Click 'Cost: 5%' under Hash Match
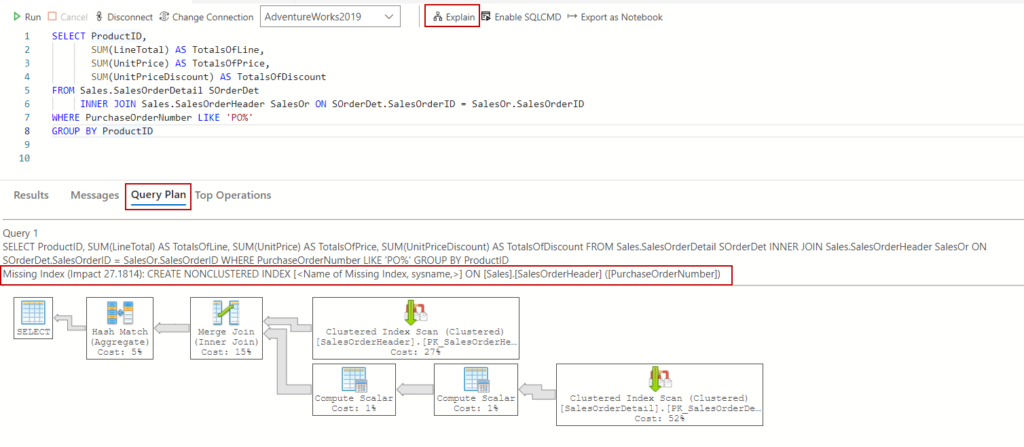This screenshot has width=1024, height=447. (x=120, y=352)
